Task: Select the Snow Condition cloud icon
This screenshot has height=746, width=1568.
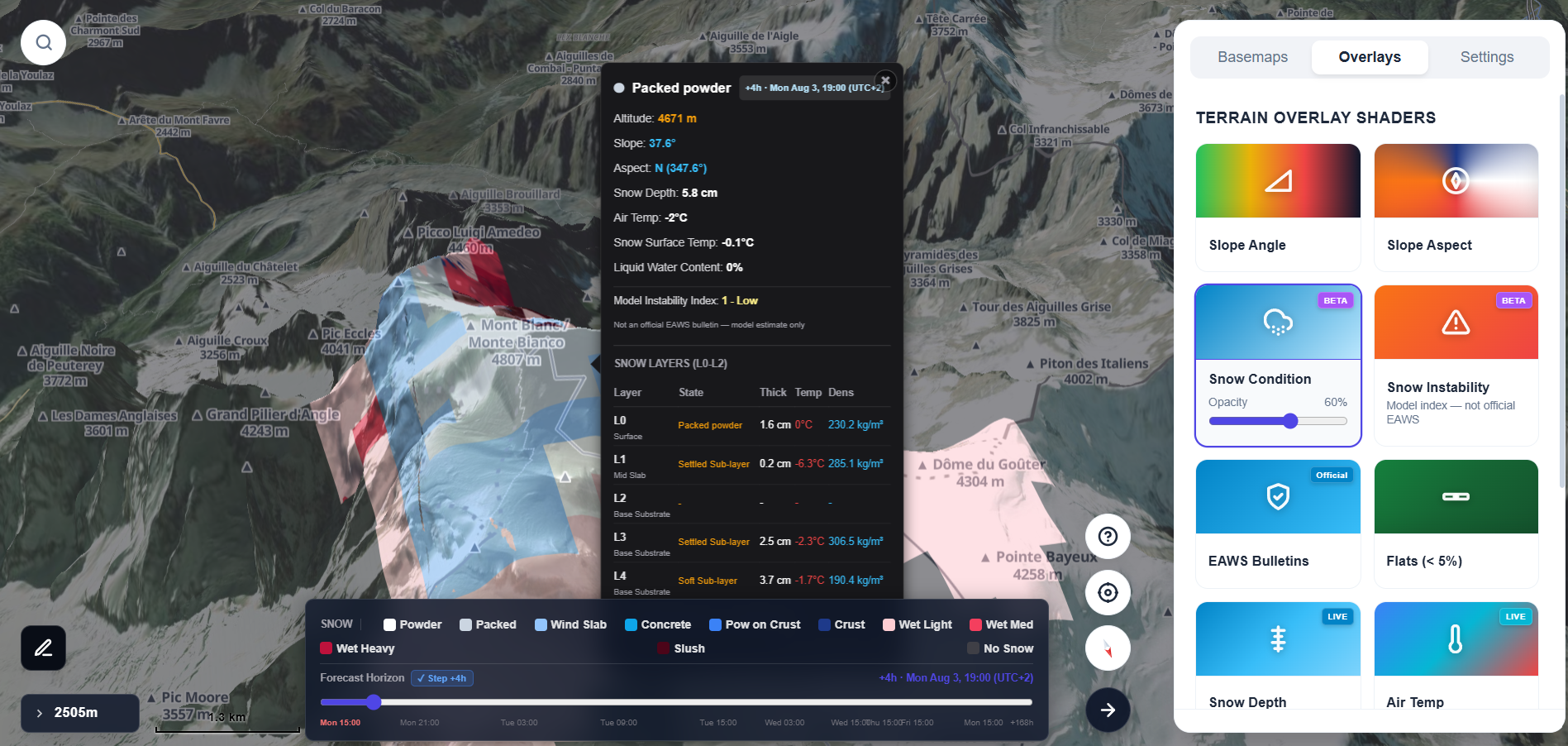Action: (1278, 323)
